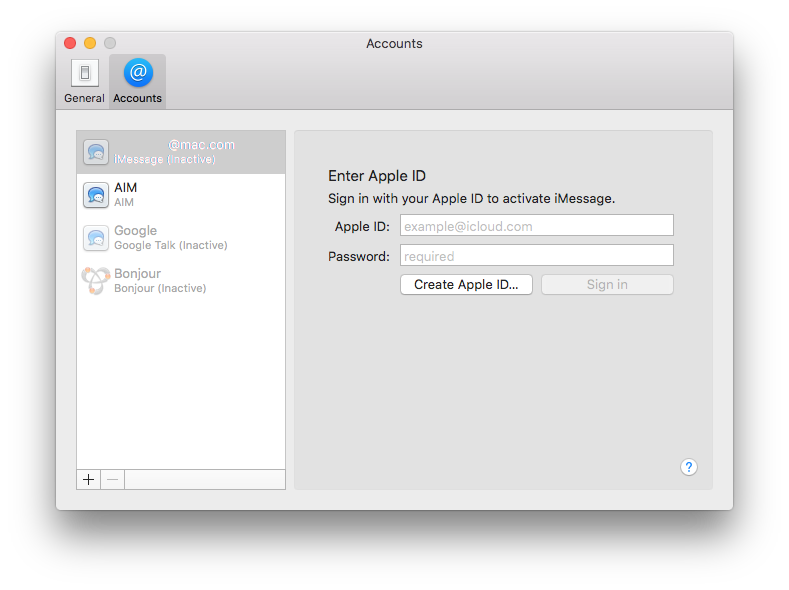Click the Create Apple ID... button
Screen dimensions: 789x590
(x=466, y=285)
